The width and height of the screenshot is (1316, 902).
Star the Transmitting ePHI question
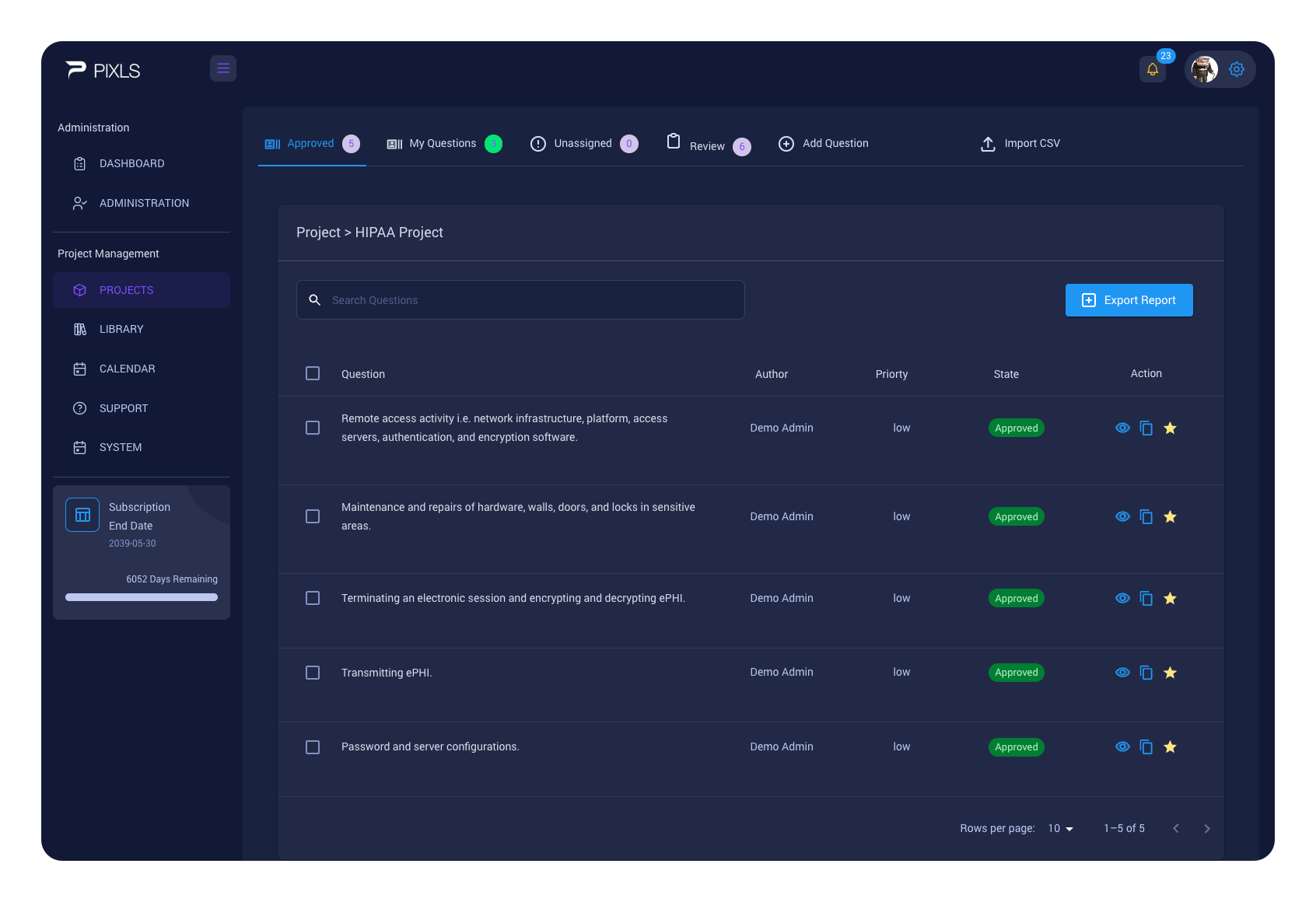[x=1170, y=673]
